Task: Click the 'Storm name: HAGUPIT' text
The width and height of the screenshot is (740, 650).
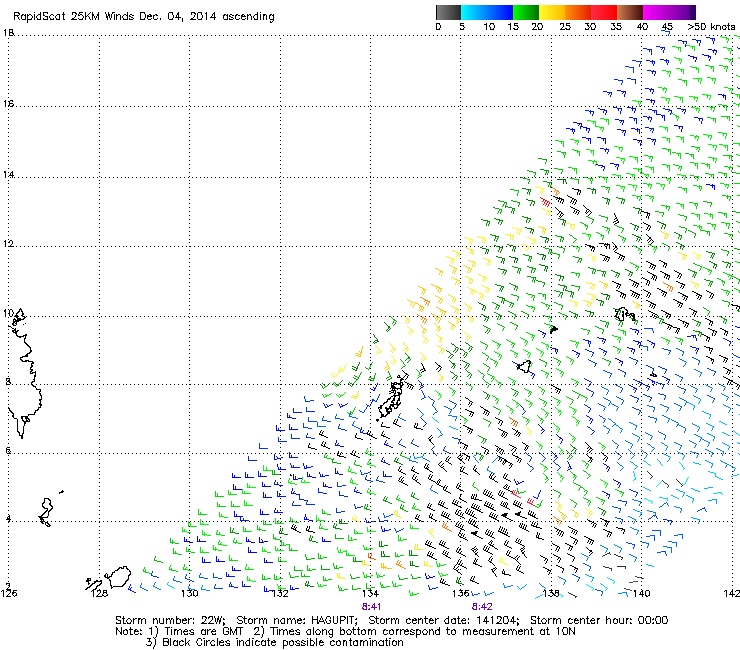Action: point(296,620)
